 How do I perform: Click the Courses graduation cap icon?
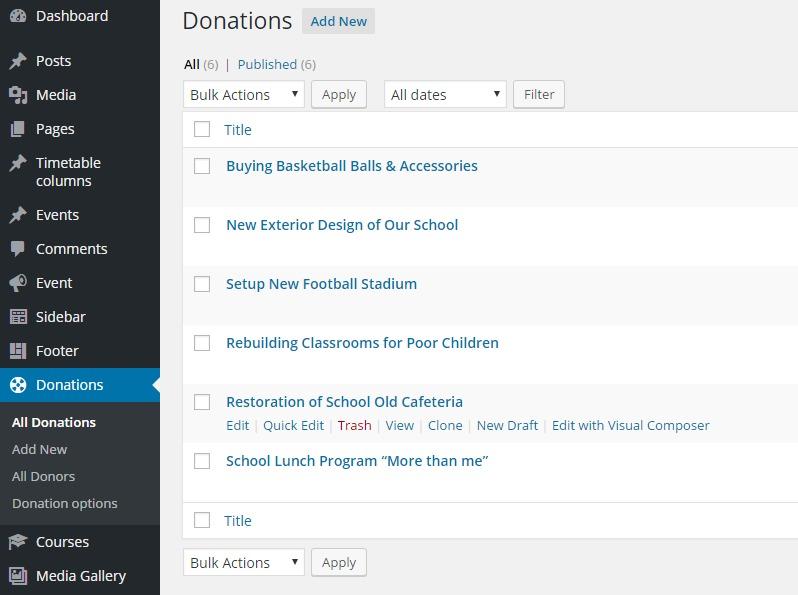(18, 542)
